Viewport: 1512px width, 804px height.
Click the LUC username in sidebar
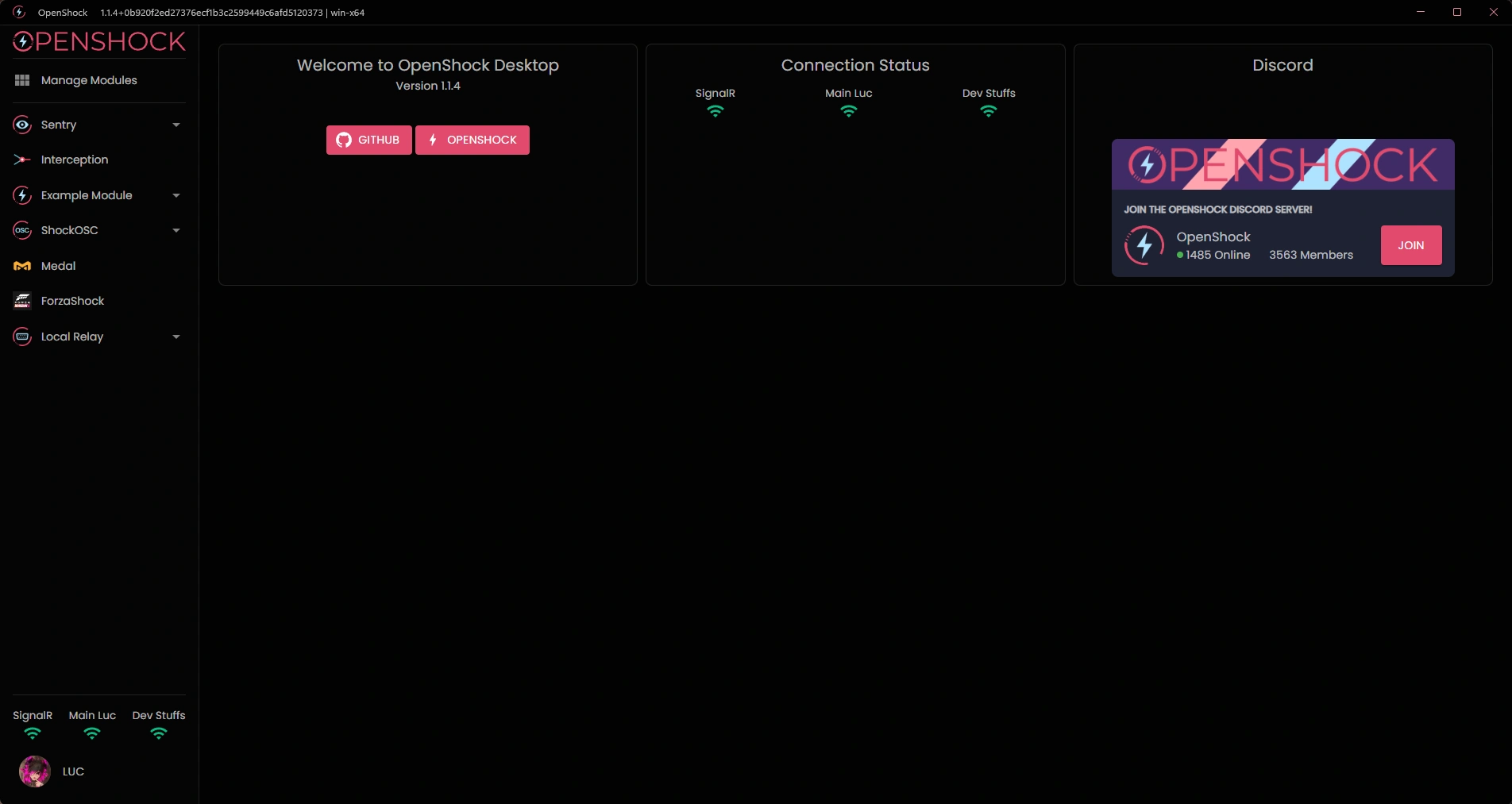click(x=73, y=771)
